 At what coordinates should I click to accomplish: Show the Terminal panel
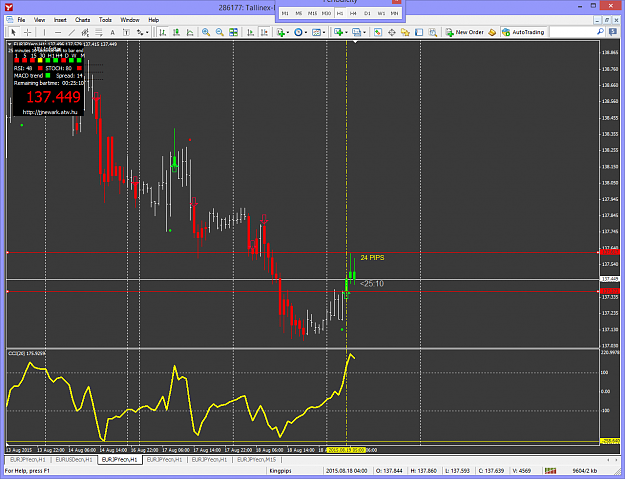coord(419,32)
